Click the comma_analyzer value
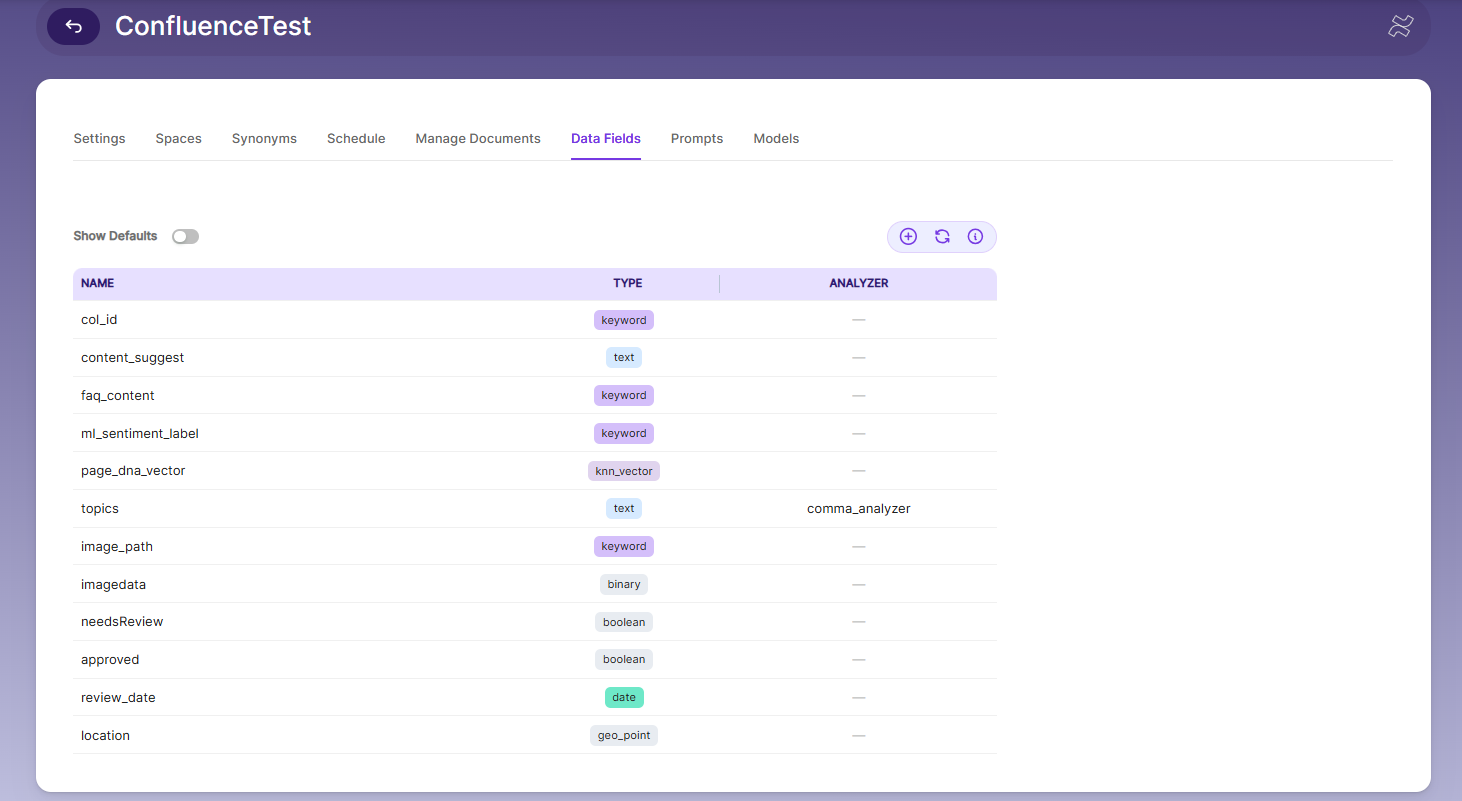Screen dimensions: 1462x801 pos(859,509)
